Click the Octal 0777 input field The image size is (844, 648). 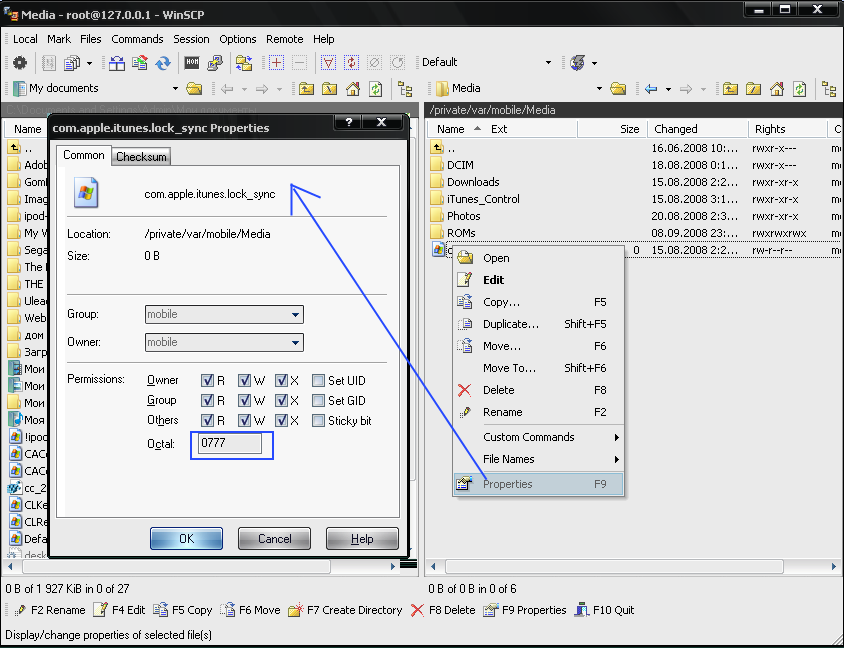coord(230,443)
